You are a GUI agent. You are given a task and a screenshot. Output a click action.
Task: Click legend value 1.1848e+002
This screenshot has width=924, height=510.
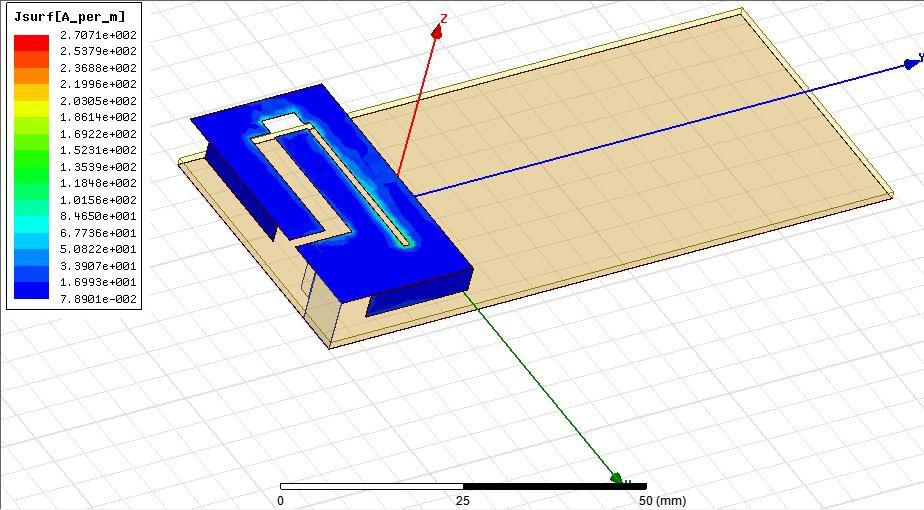point(98,183)
